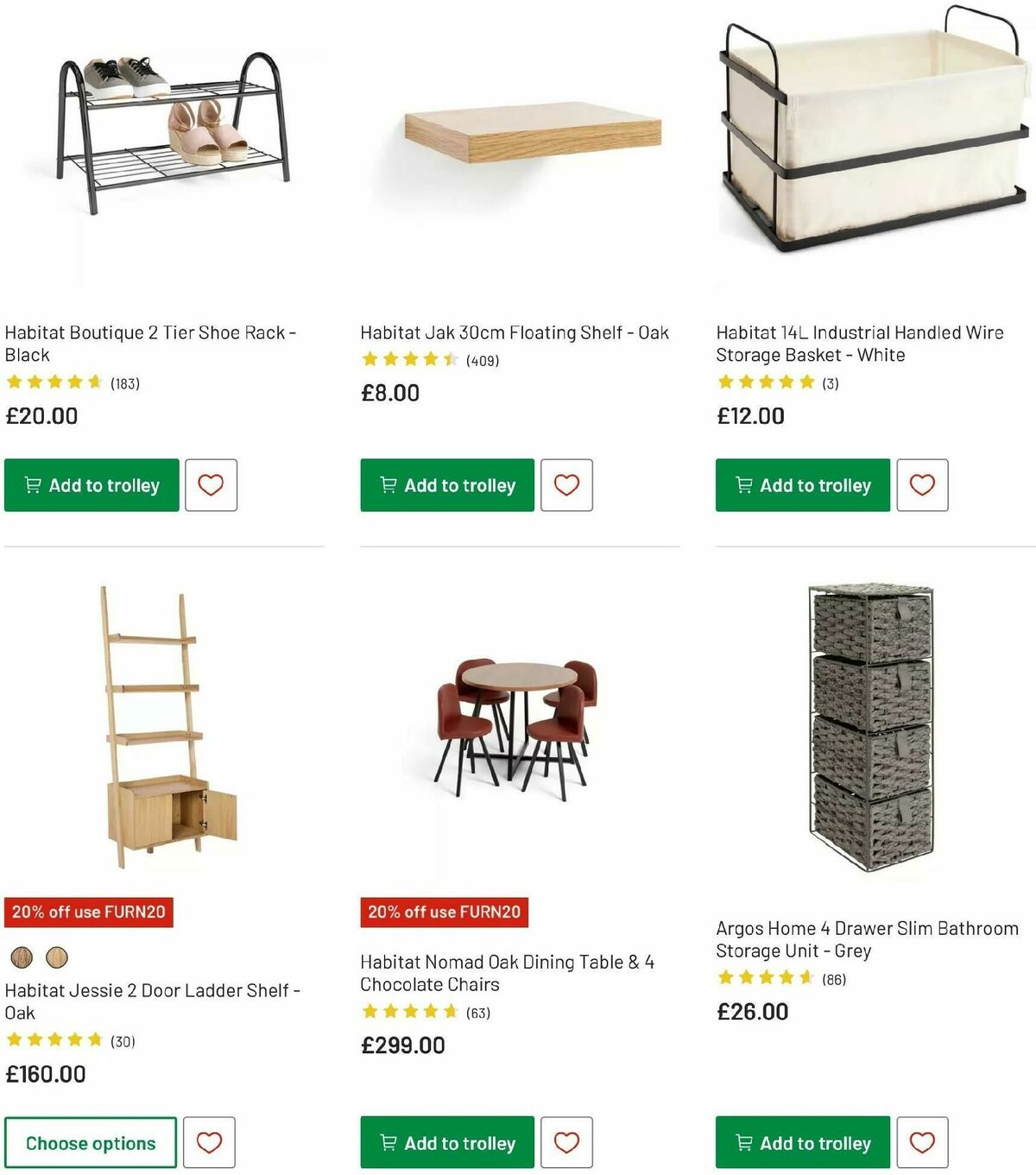The image size is (1036, 1175).
Task: Click the heart icon for the 4 Drawer Storage Unit
Action: tap(923, 1142)
